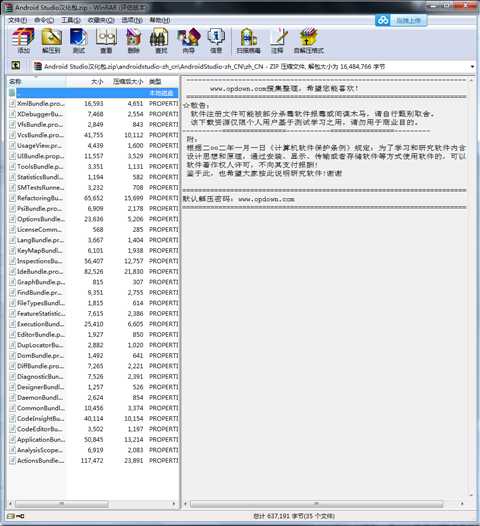Viewport: 480px width, 526px height.
Task: Click the Info (信息) toolbar icon
Action: click(216, 41)
